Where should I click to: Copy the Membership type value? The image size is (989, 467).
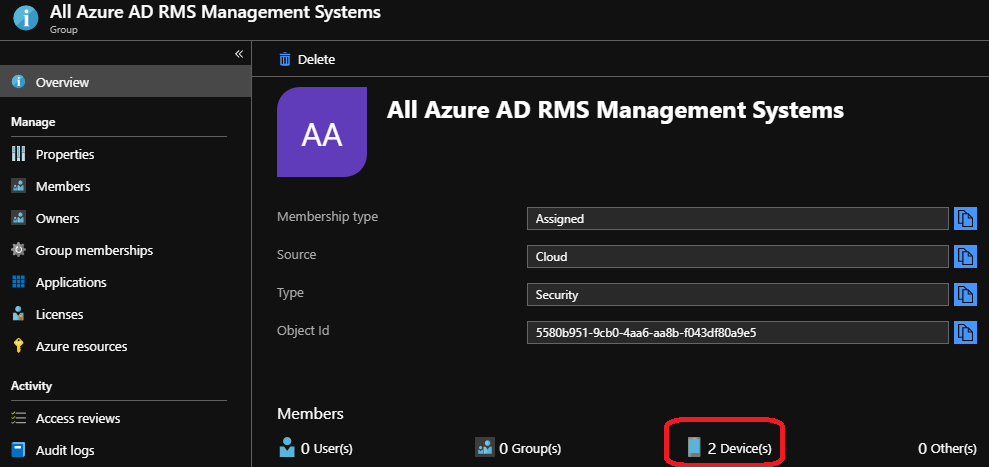[x=965, y=218]
